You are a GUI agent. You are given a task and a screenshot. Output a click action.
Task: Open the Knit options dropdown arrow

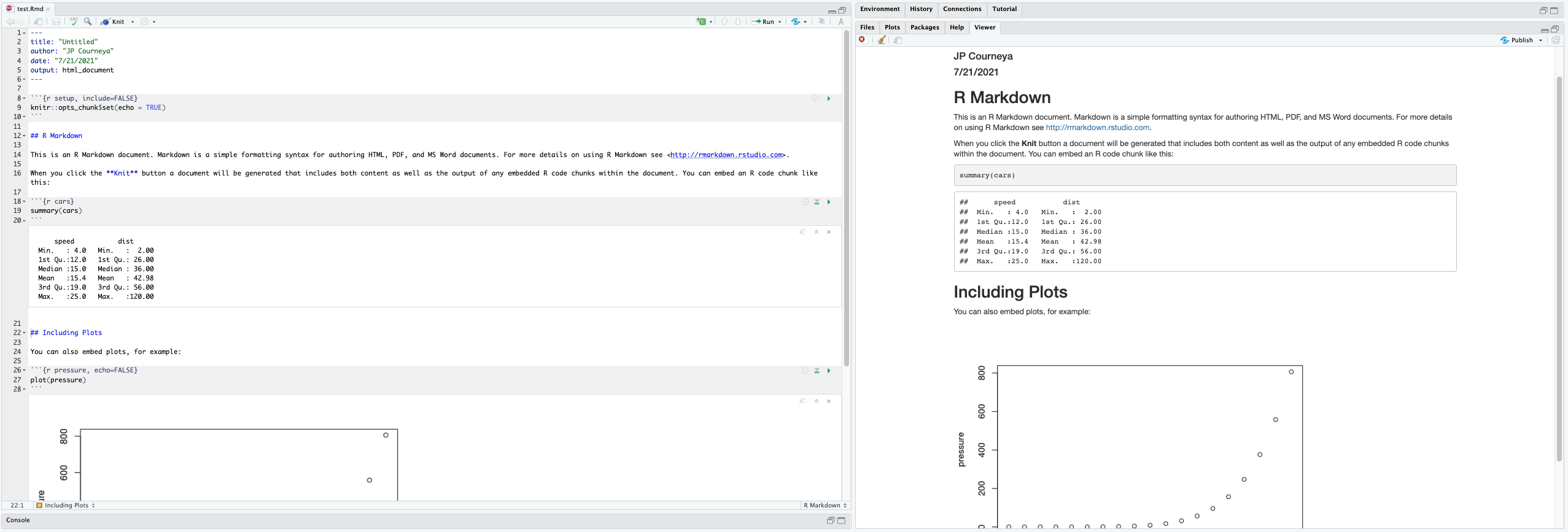(133, 22)
